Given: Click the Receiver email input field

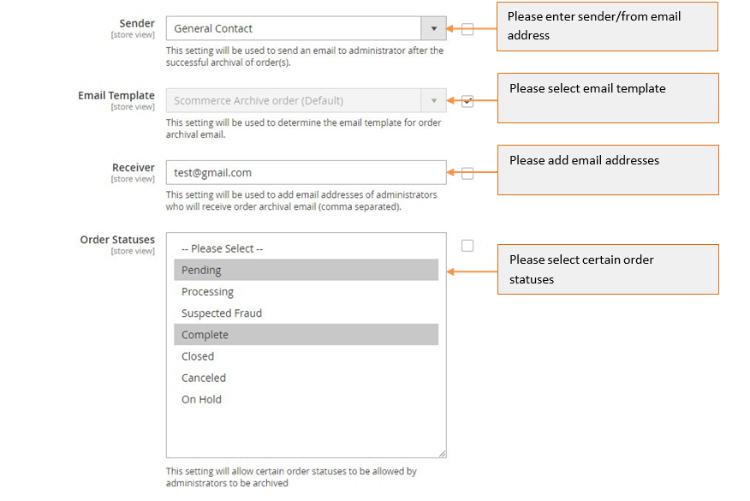Looking at the screenshot, I should pos(305,173).
